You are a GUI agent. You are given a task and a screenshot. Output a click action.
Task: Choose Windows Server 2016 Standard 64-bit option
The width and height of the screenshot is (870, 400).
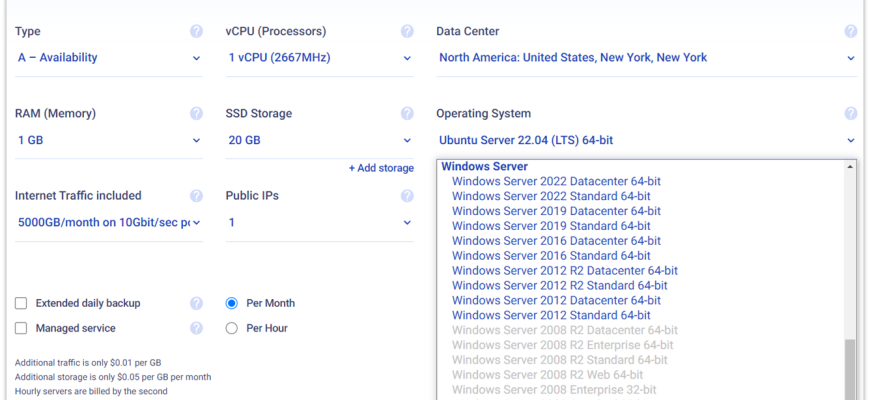551,256
